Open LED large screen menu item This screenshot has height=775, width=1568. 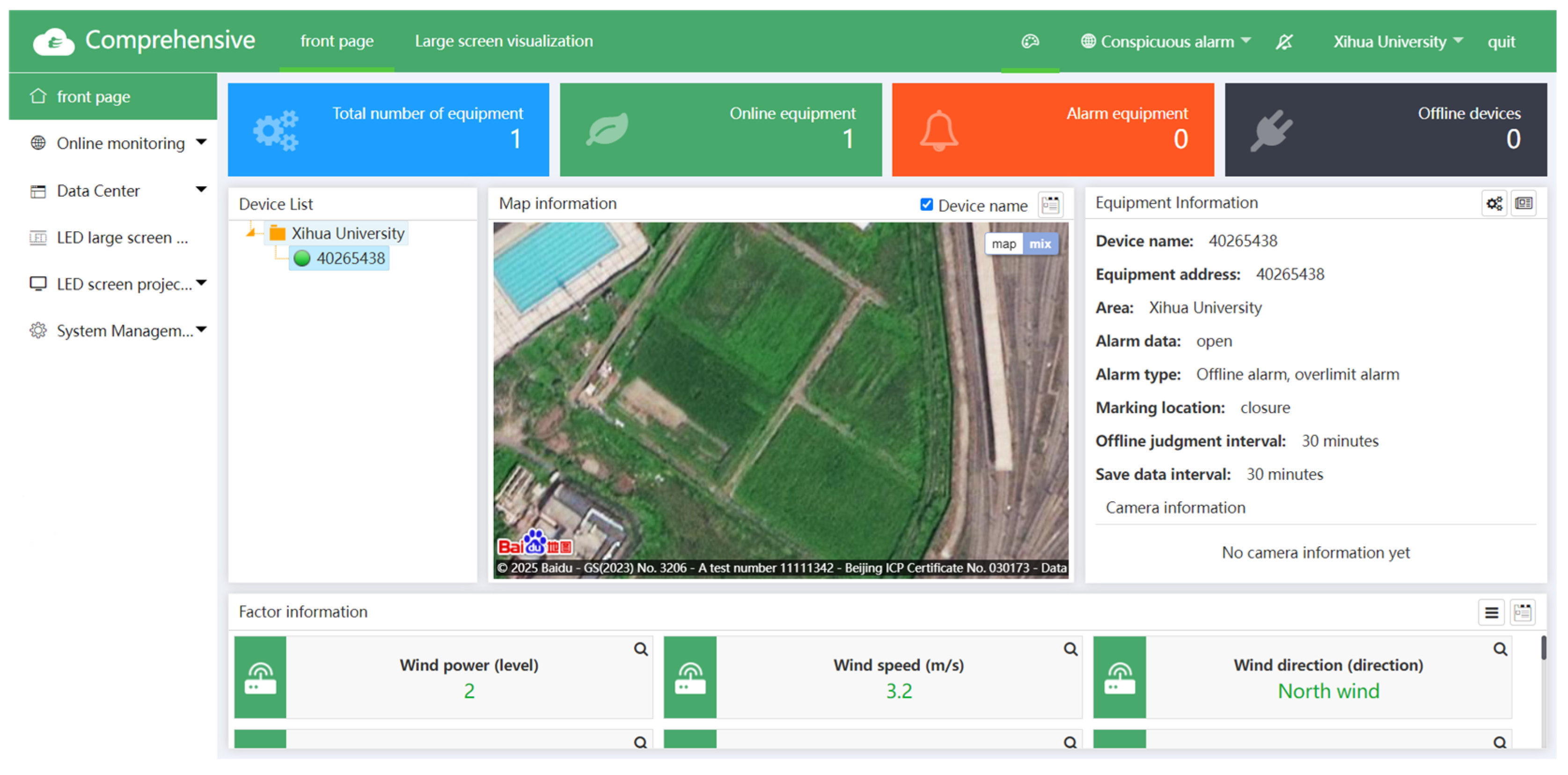click(122, 237)
